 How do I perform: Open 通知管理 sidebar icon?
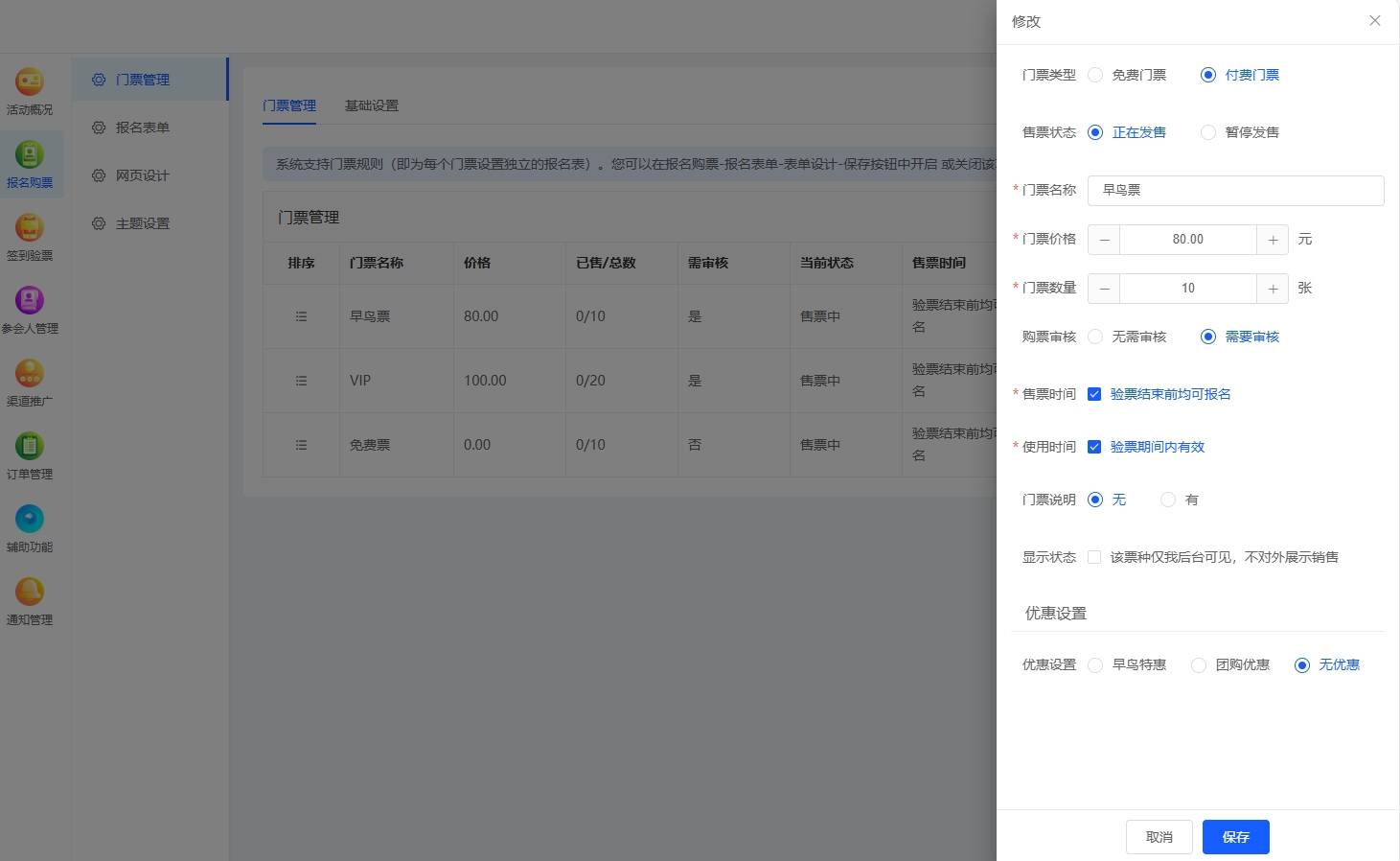(30, 592)
